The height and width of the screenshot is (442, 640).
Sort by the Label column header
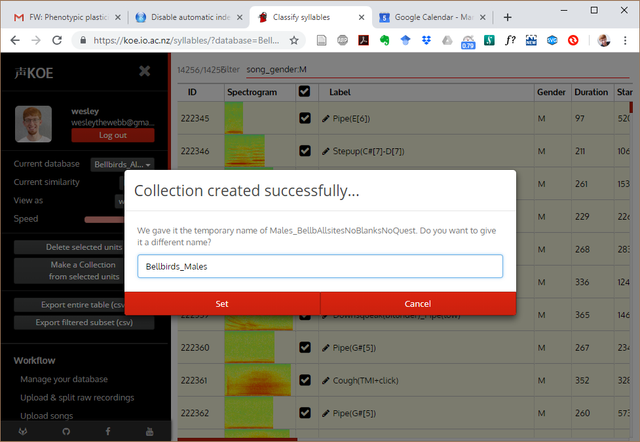(340, 92)
